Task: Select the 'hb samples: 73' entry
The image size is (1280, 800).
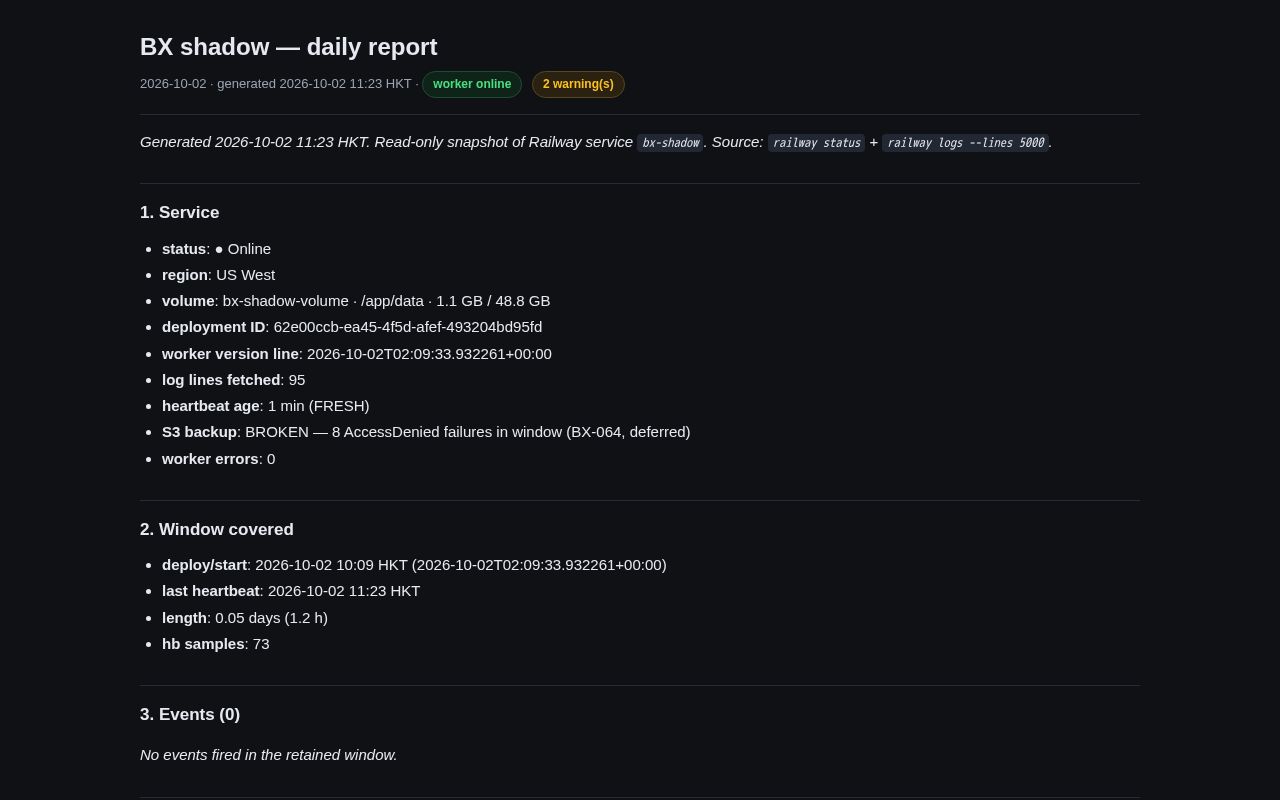Action: 216,644
